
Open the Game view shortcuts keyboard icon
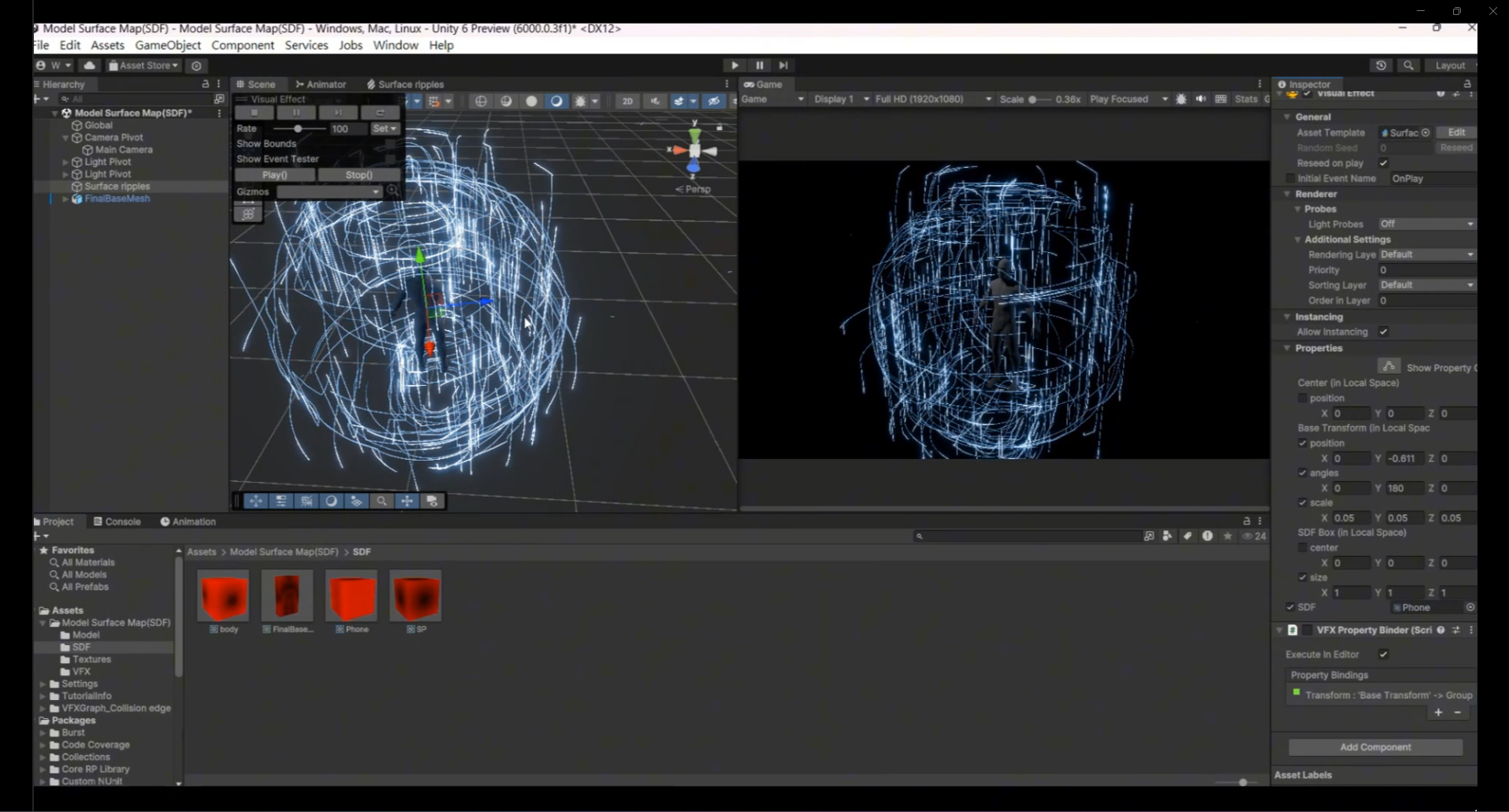1221,99
